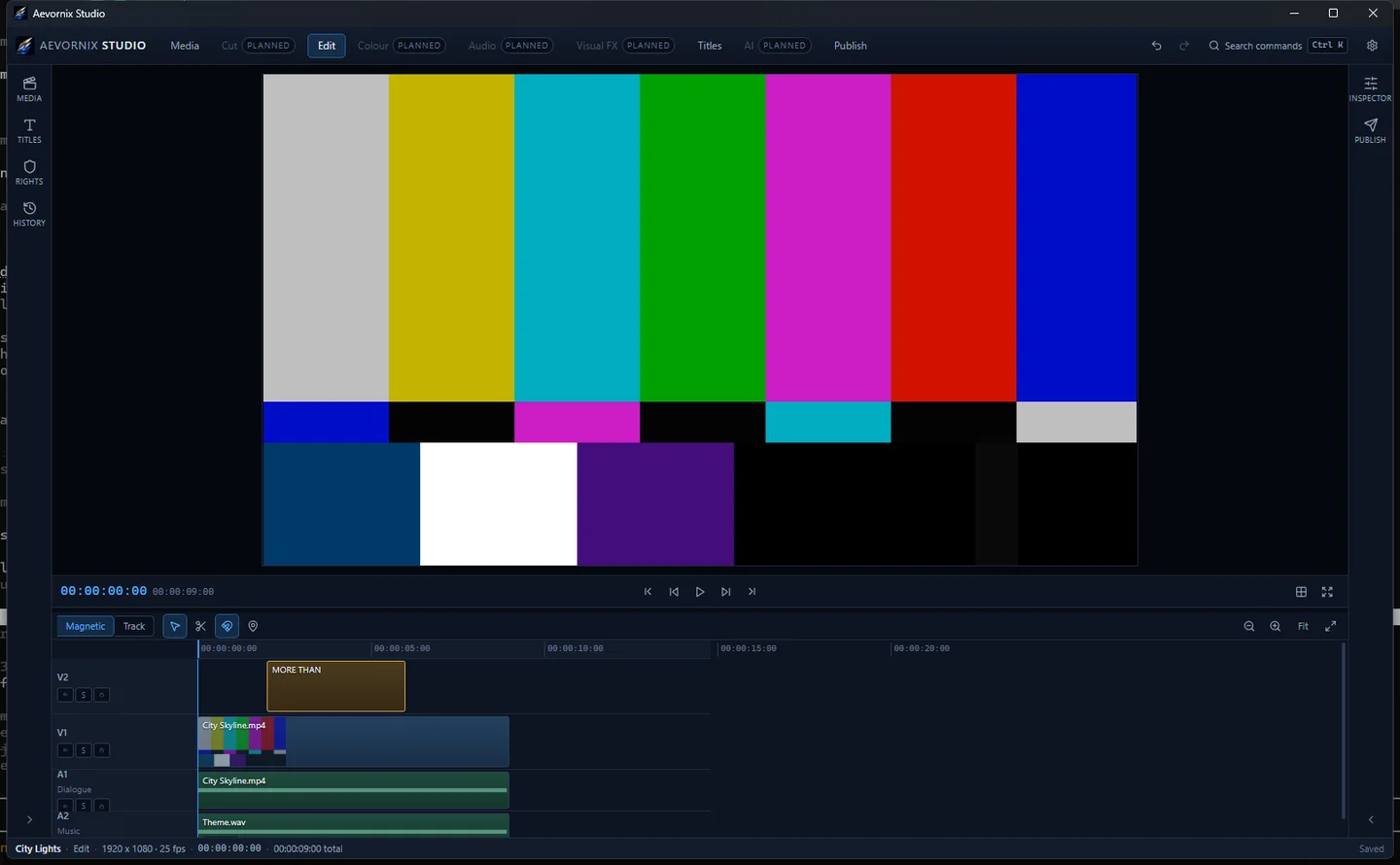
Task: Open the Titles workspace tab
Action: pyautogui.click(x=710, y=46)
